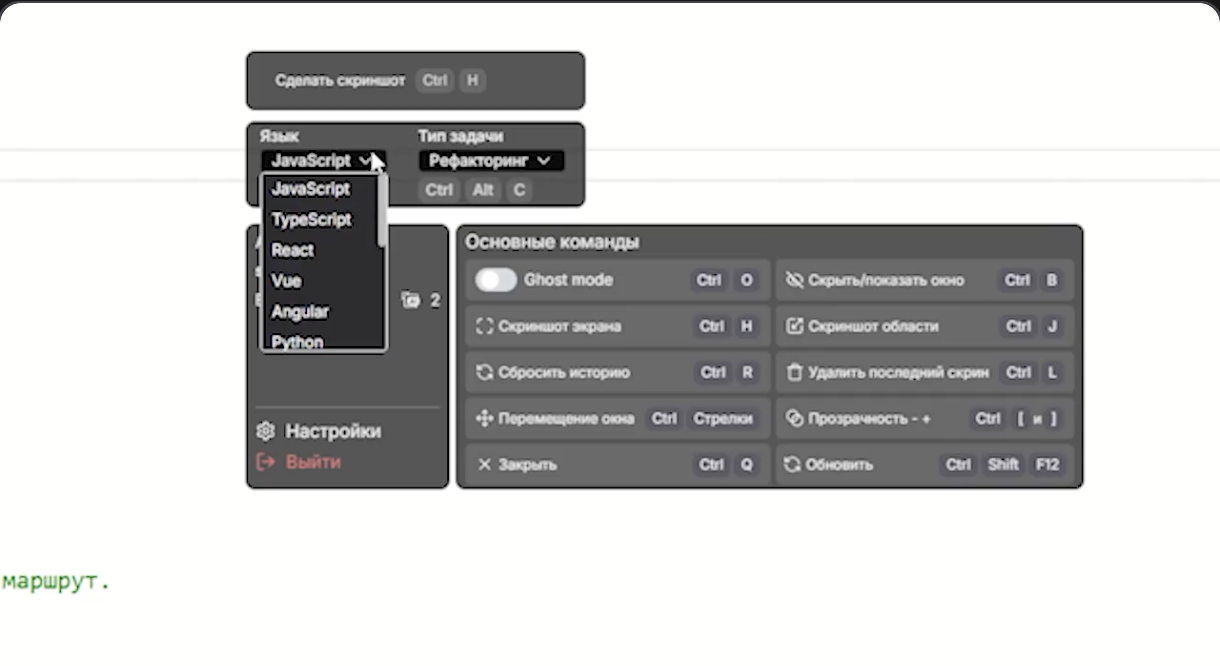Click the screenshot counter icon next to 2
Screen dimensions: 1220x666
[x=411, y=300]
